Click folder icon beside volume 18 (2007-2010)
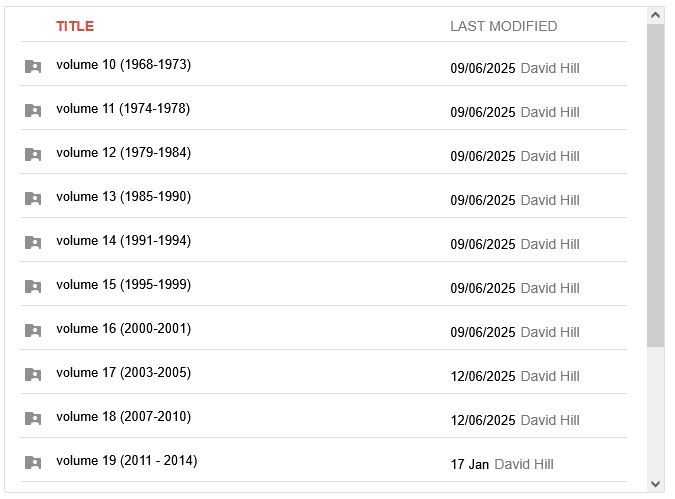The height and width of the screenshot is (499, 675). point(33,419)
